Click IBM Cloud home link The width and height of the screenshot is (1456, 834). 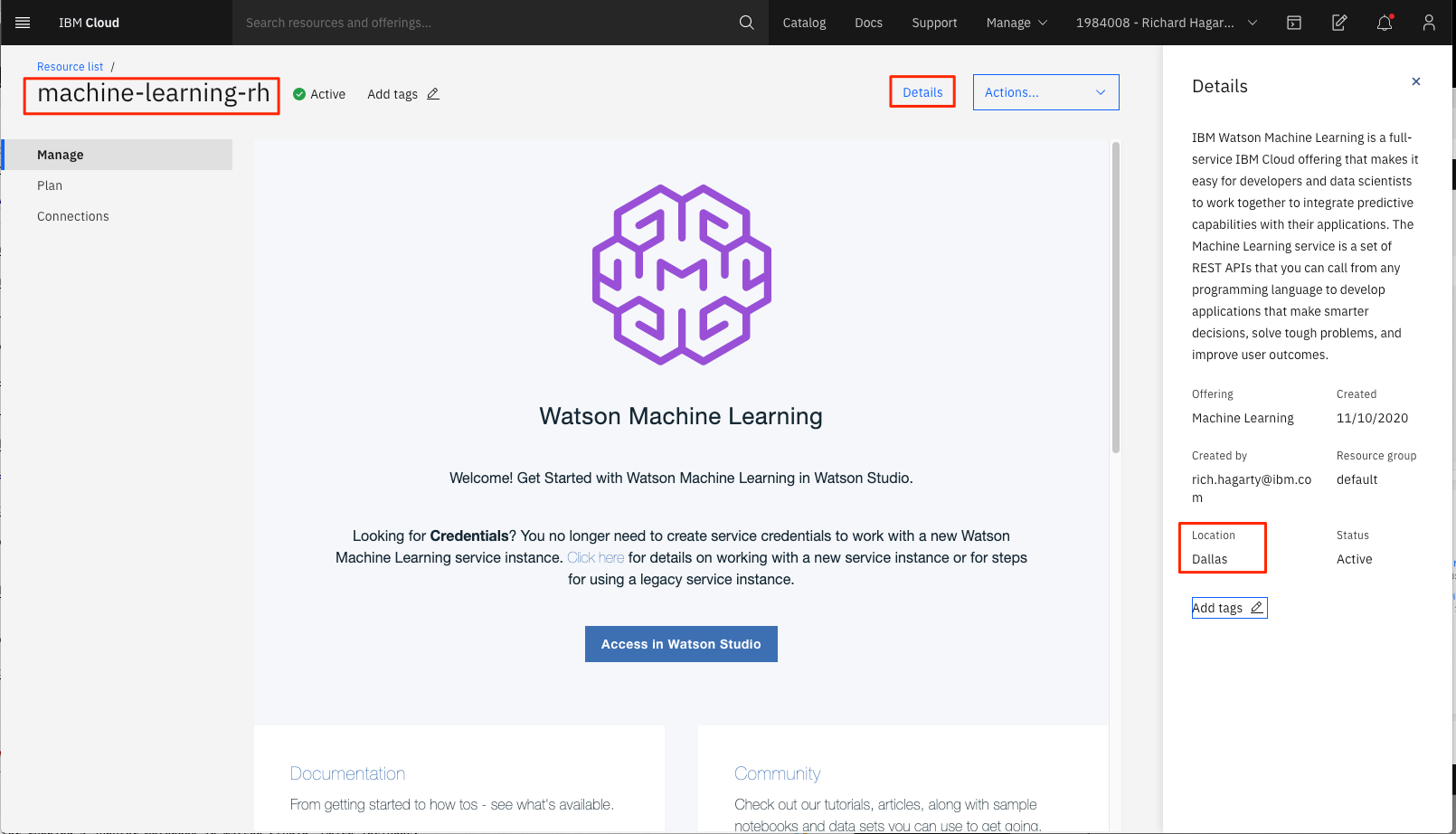tap(89, 23)
